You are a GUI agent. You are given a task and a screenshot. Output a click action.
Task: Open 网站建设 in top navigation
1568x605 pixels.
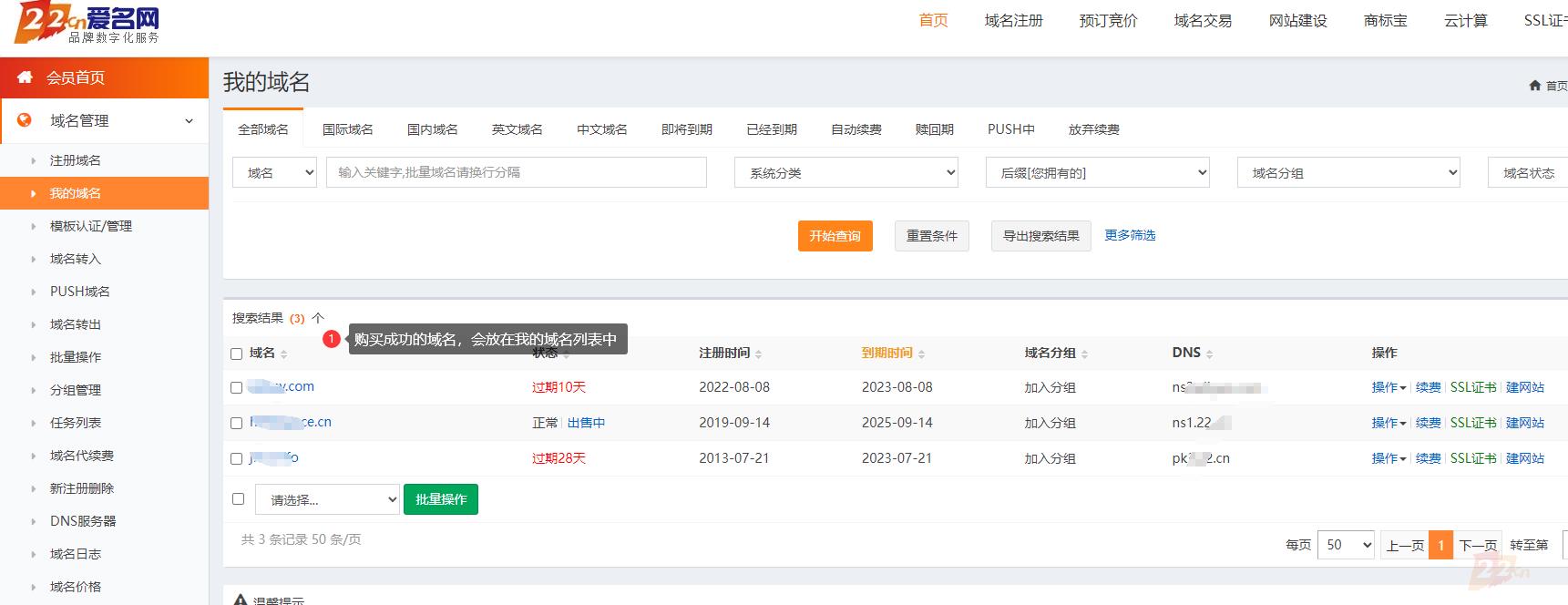(1298, 20)
